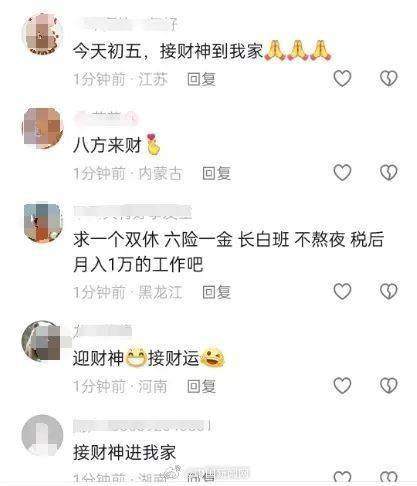Tap broken heart on the 黑龙江 comment

[389, 292]
